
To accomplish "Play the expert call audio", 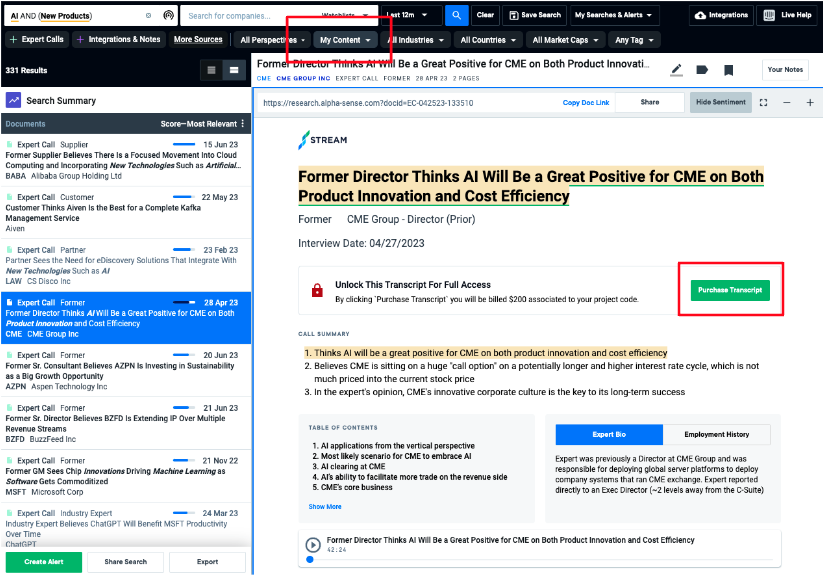I will [313, 544].
